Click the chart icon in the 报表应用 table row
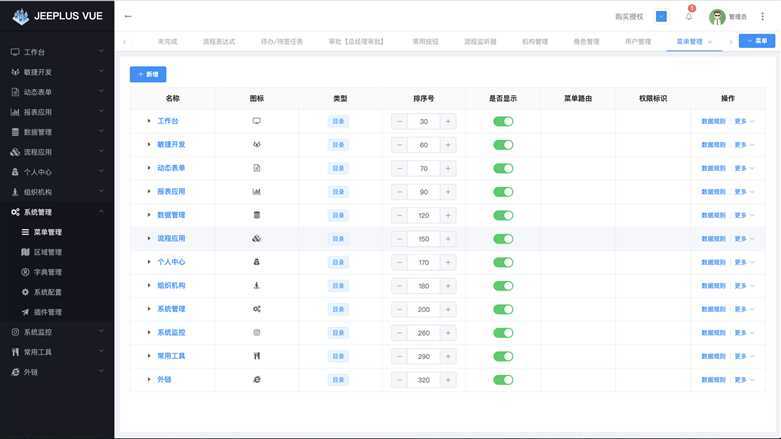This screenshot has height=439, width=781. click(257, 191)
